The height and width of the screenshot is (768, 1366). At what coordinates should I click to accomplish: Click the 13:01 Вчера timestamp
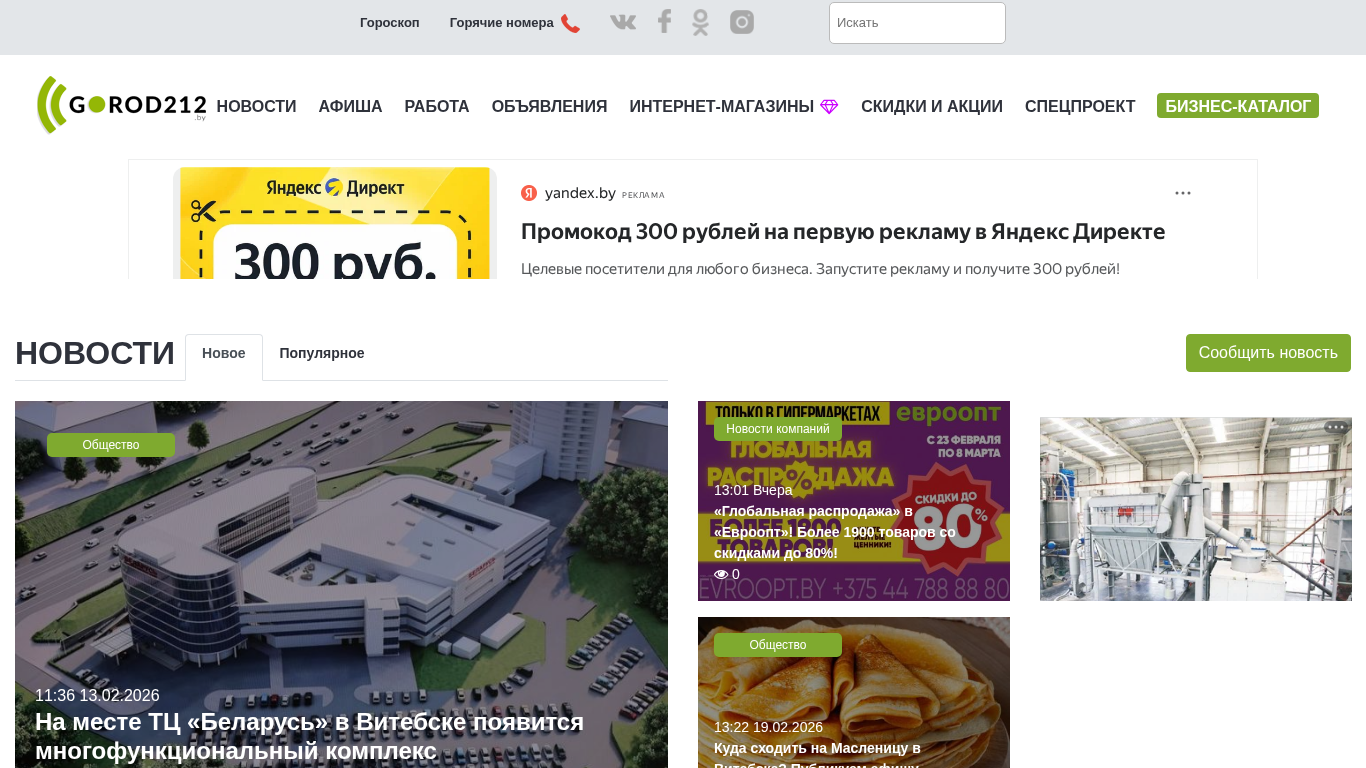[753, 490]
